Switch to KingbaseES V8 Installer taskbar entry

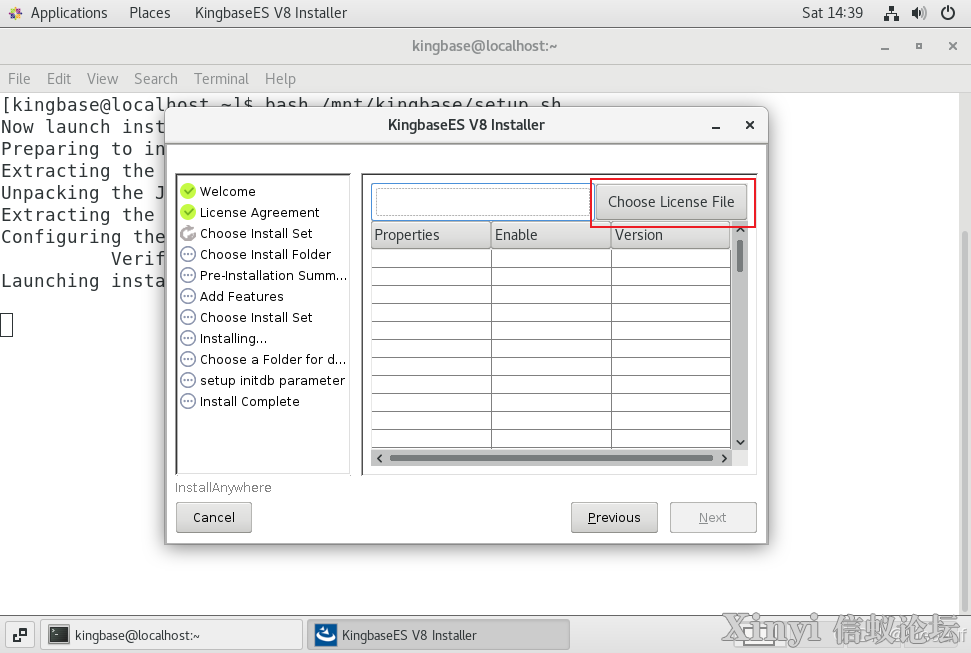[438, 635]
